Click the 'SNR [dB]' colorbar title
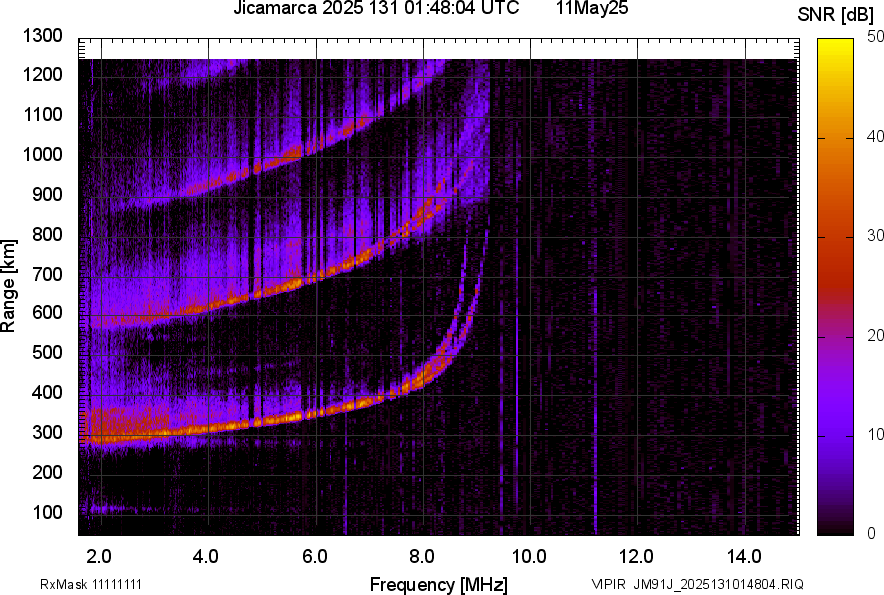884x595 pixels. click(836, 15)
